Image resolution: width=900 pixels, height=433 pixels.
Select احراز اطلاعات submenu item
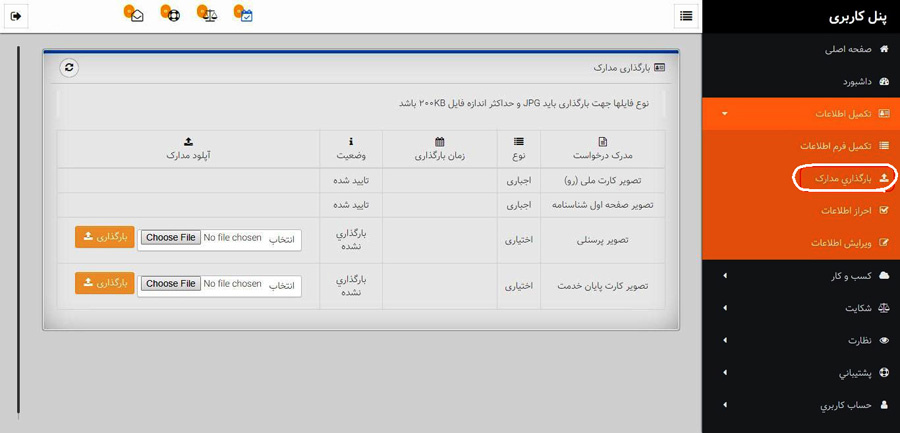[847, 211]
